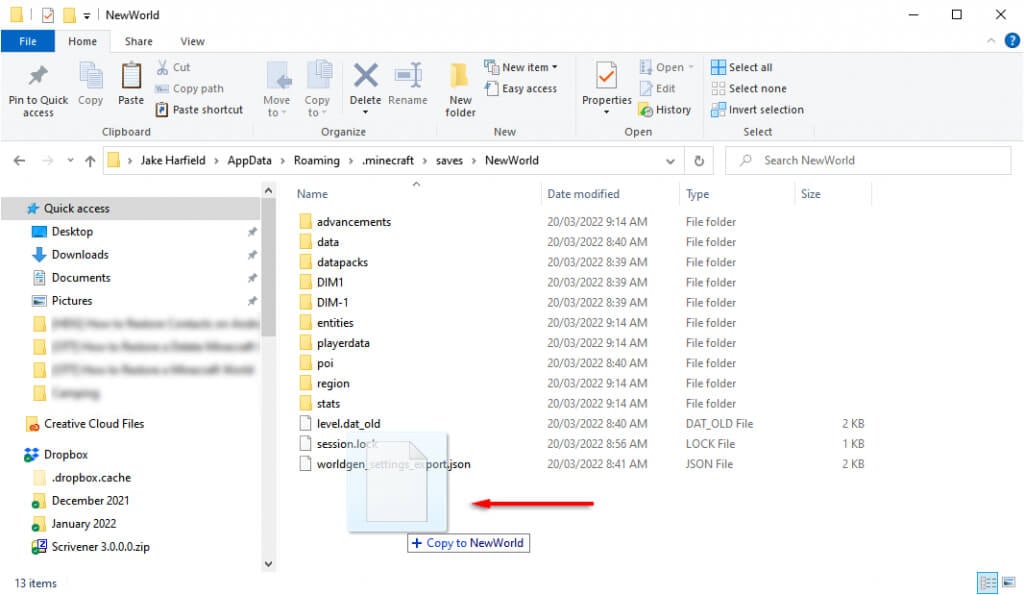Switch to the View ribbon tab
Viewport: 1024px width, 595px height.
192,41
